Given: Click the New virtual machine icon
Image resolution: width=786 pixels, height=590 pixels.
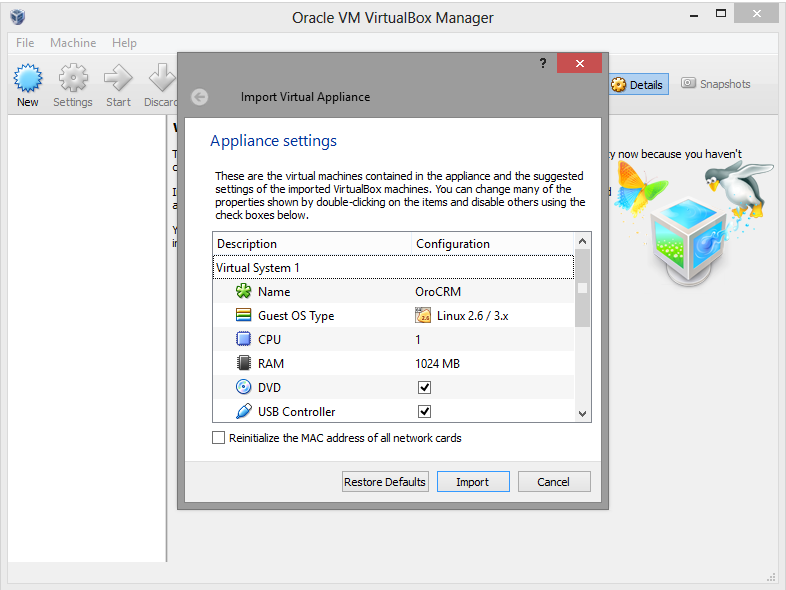Looking at the screenshot, I should 28,78.
